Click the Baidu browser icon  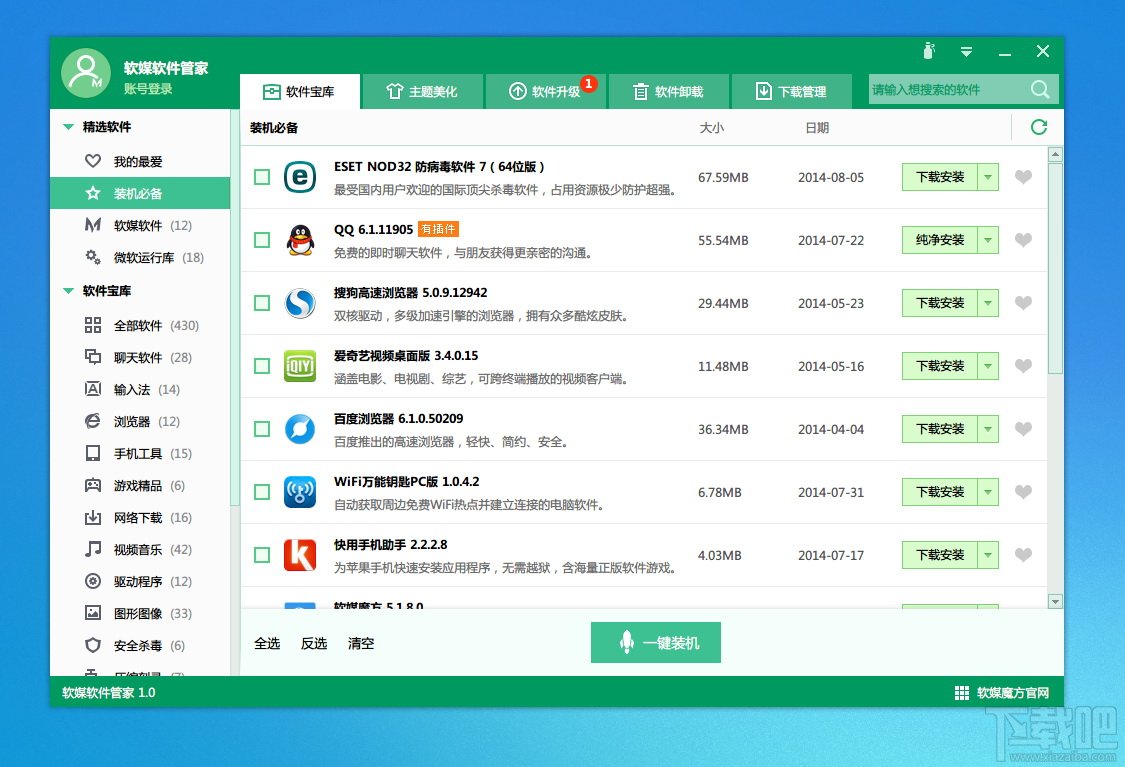click(x=300, y=429)
